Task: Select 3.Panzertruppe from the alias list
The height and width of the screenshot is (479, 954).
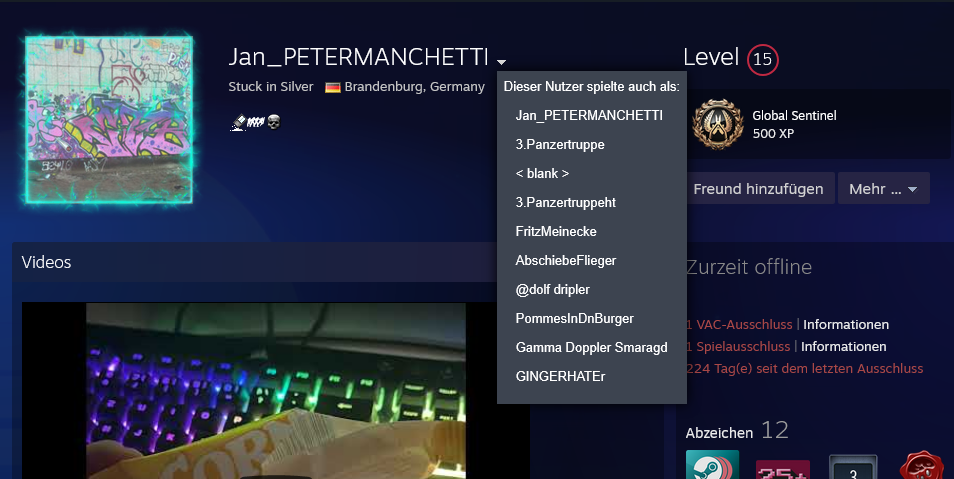Action: (x=560, y=145)
